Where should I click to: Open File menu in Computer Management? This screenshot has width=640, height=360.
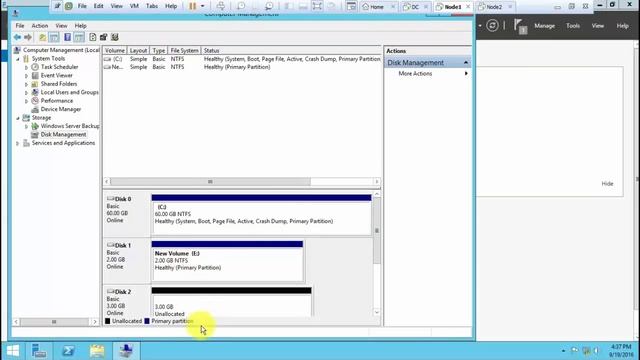[x=20, y=26]
